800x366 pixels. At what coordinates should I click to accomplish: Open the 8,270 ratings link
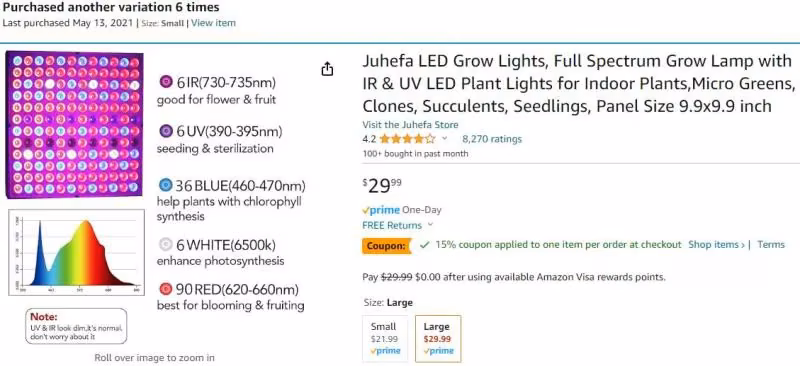492,139
